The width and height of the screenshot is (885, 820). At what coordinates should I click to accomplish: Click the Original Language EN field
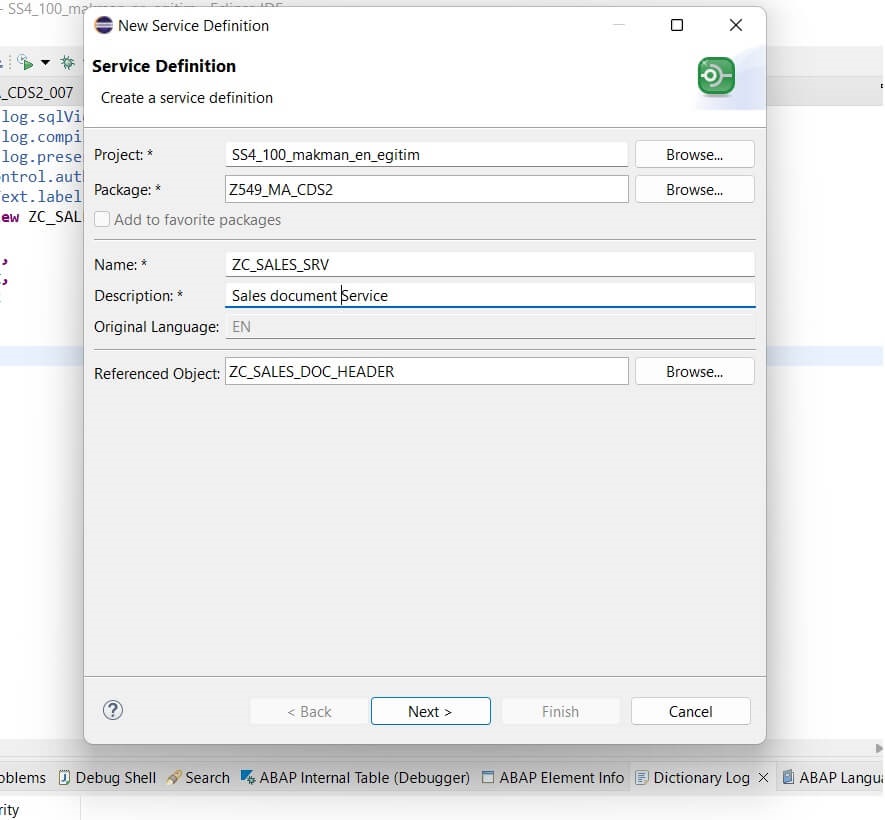pos(490,327)
